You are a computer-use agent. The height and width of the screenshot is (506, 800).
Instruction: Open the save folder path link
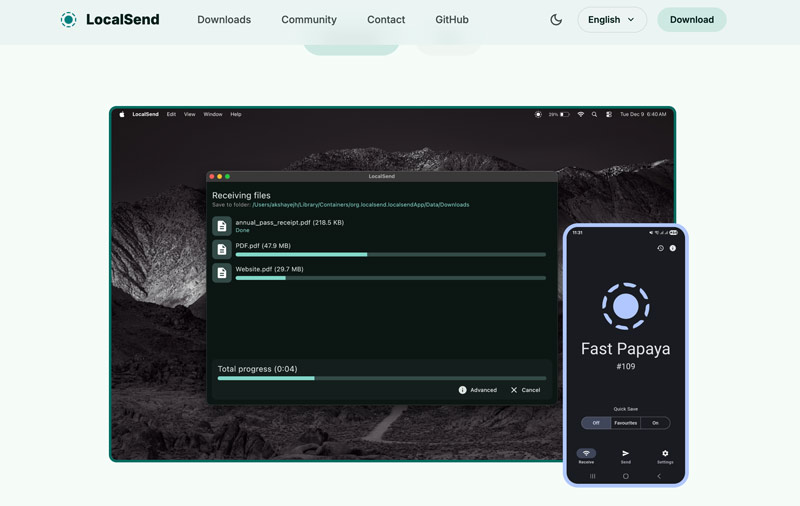coord(361,205)
